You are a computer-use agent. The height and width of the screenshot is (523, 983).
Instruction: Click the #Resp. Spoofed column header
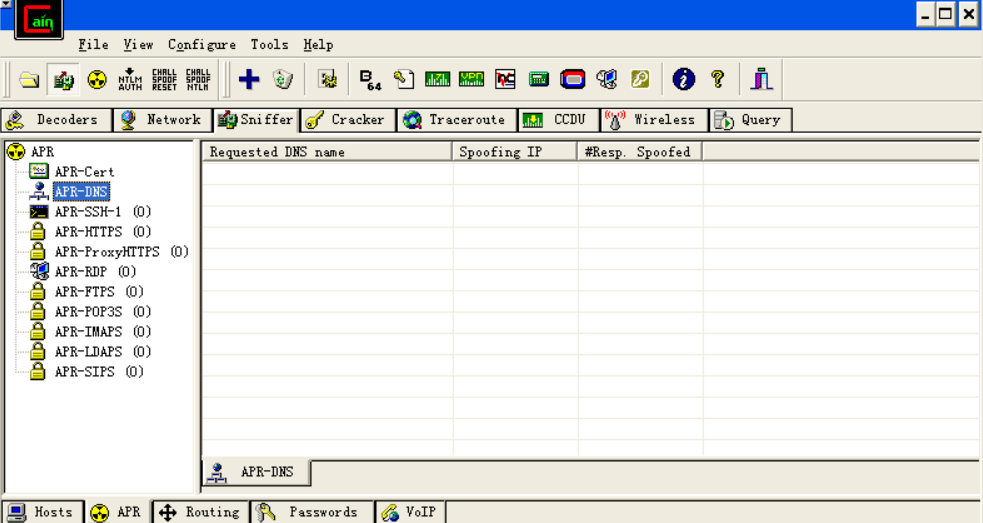[640, 152]
